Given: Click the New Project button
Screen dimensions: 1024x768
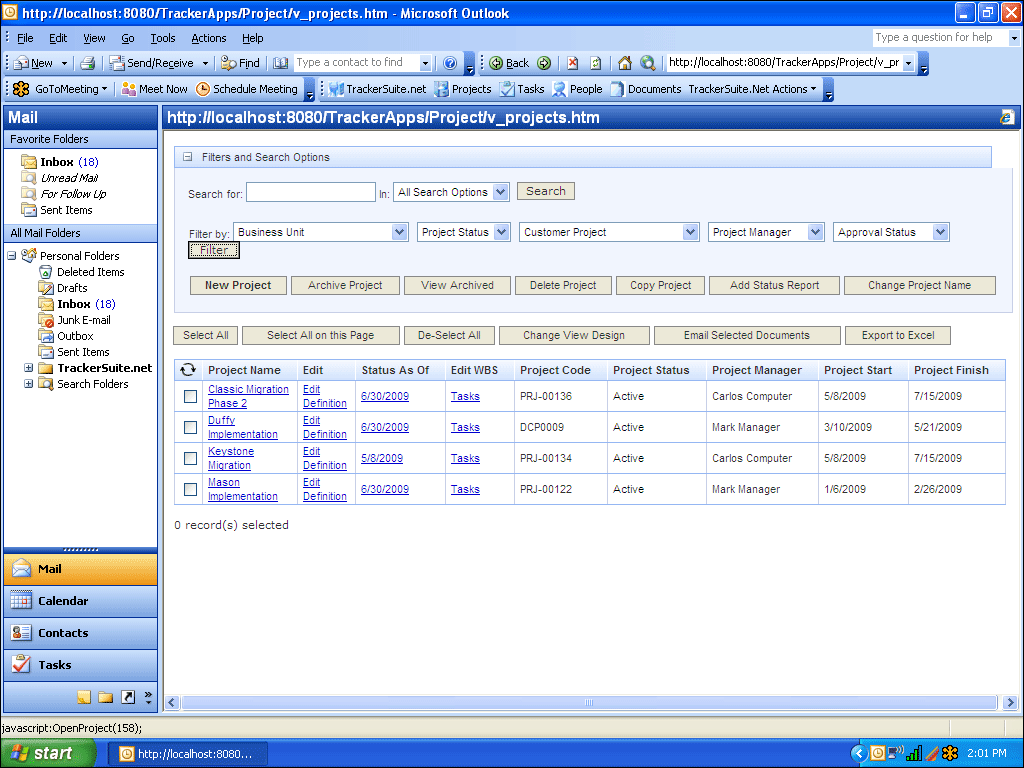Looking at the screenshot, I should pyautogui.click(x=238, y=285).
